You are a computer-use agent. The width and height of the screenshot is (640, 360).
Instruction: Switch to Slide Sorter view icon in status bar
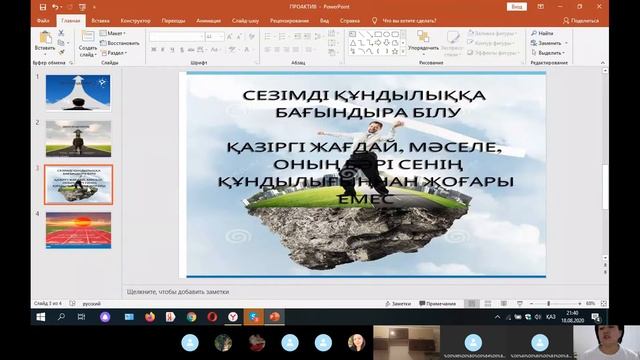488,304
